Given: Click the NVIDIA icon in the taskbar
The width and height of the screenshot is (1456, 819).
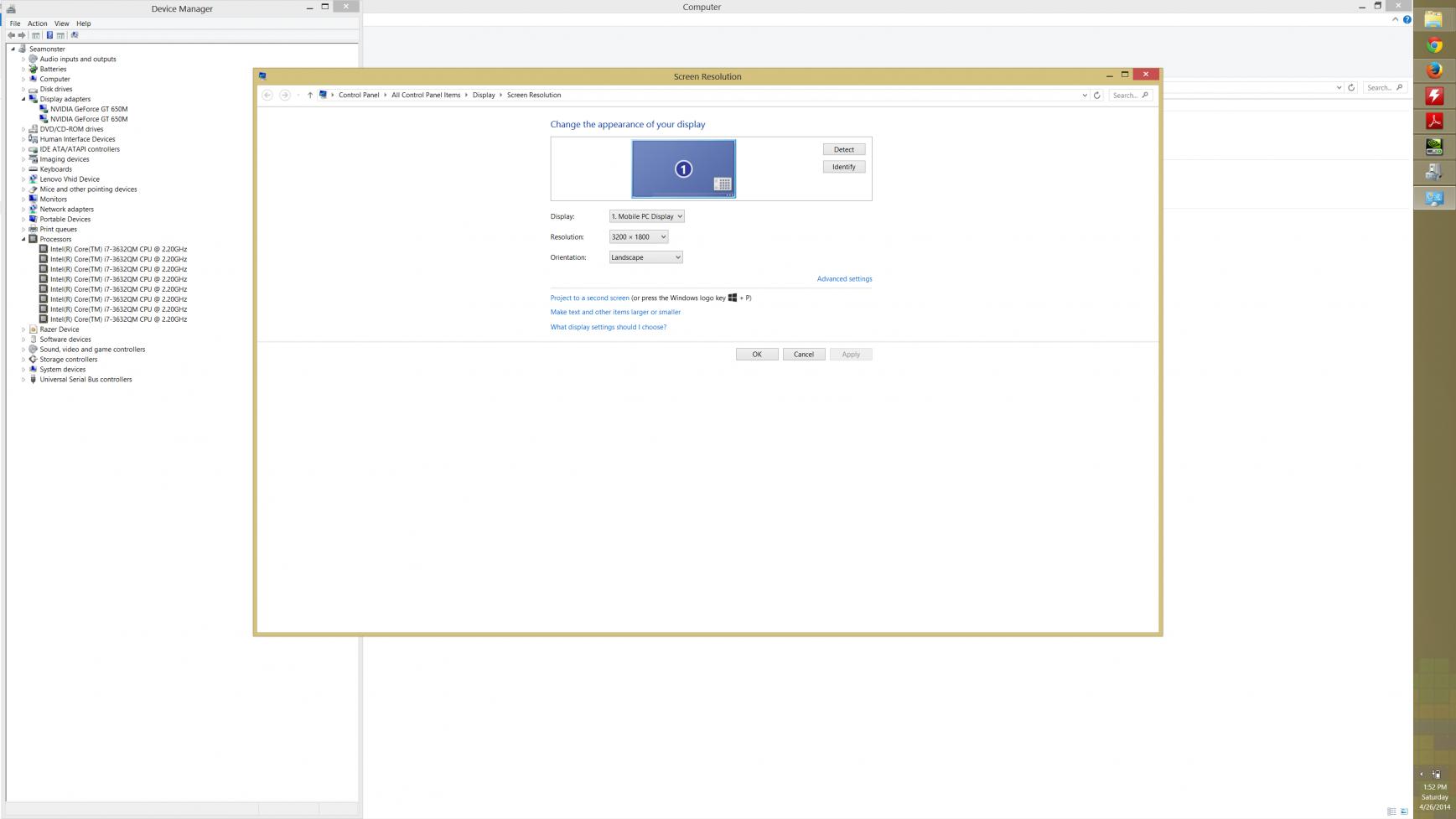Looking at the screenshot, I should click(x=1434, y=147).
